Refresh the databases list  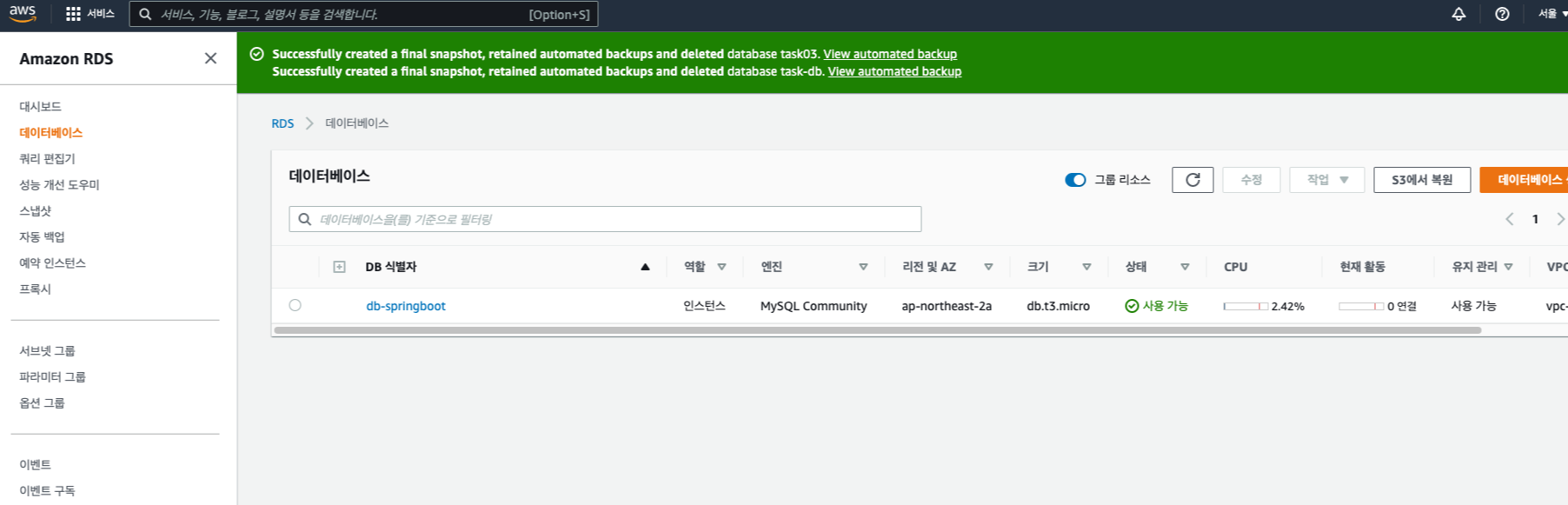click(1193, 180)
